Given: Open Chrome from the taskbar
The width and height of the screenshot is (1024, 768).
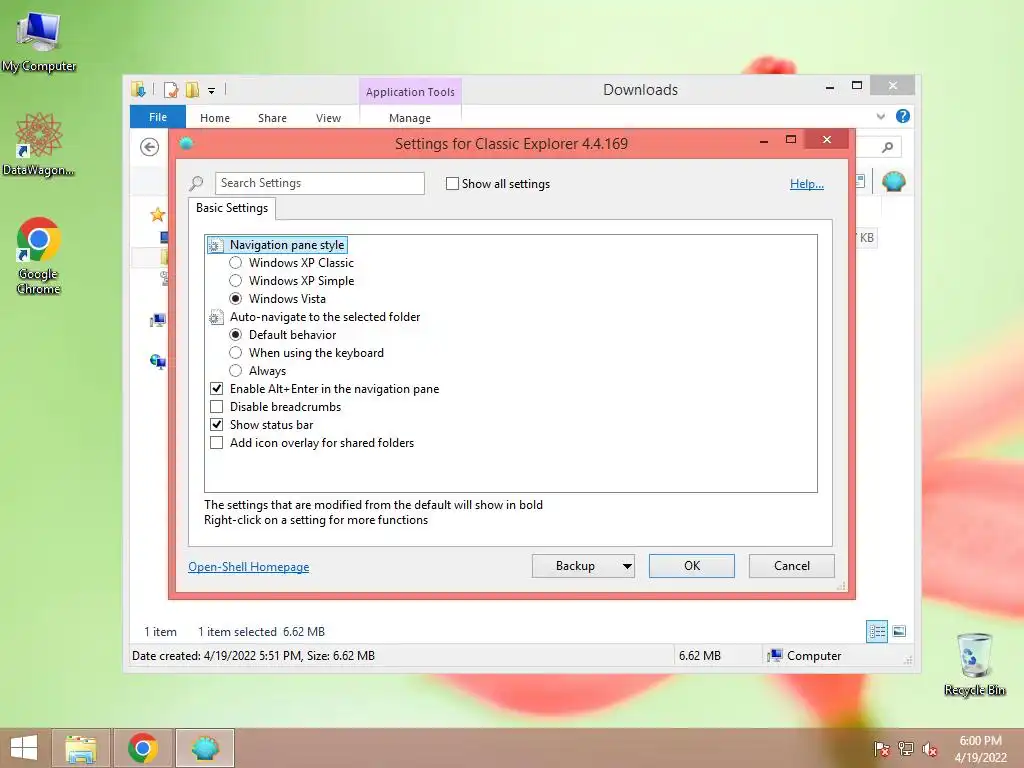Looking at the screenshot, I should tap(143, 748).
